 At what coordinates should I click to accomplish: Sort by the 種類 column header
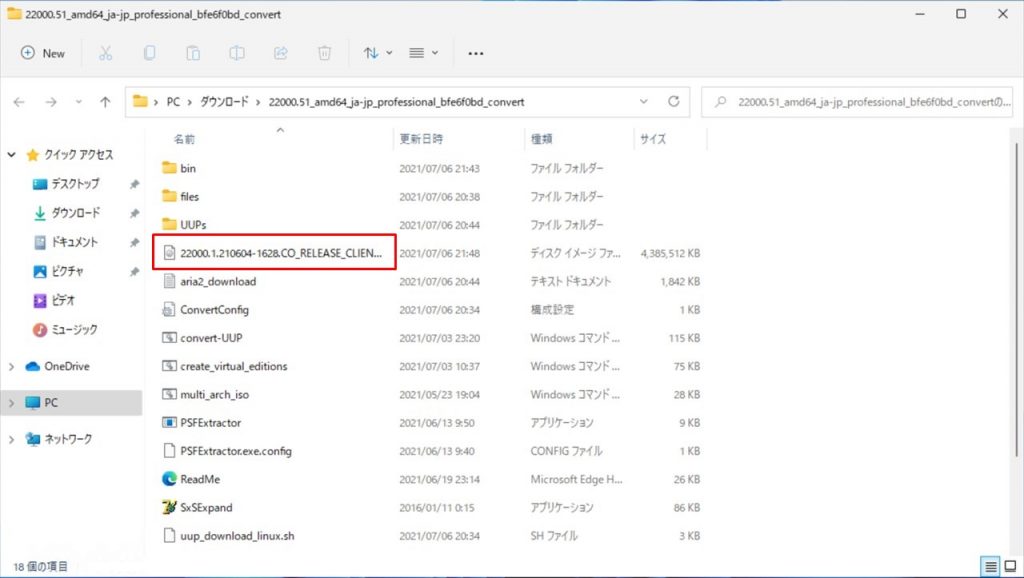(541, 138)
